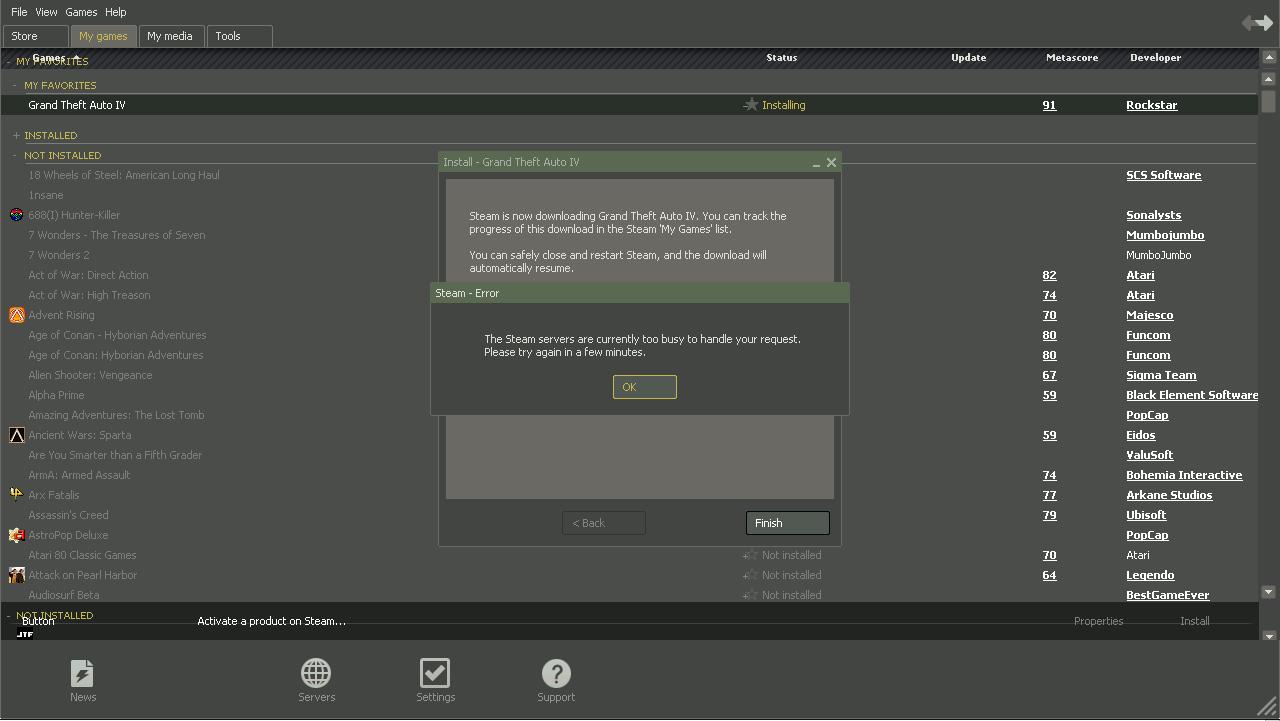The width and height of the screenshot is (1280, 721).
Task: Click the inner scroll-up arrow of games list
Action: click(x=1268, y=78)
